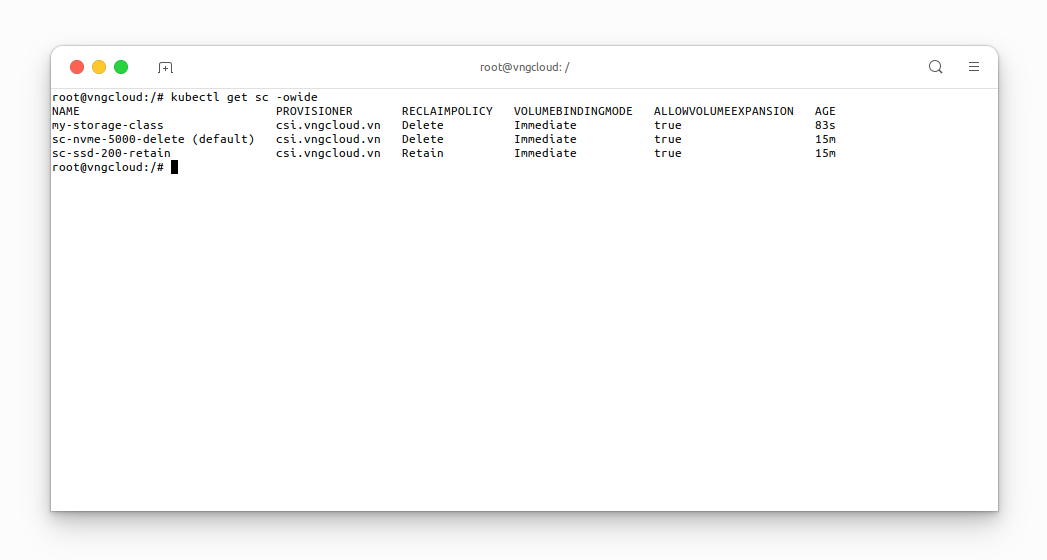This screenshot has width=1047, height=560.
Task: Open a new terminal tab
Action: (x=166, y=67)
